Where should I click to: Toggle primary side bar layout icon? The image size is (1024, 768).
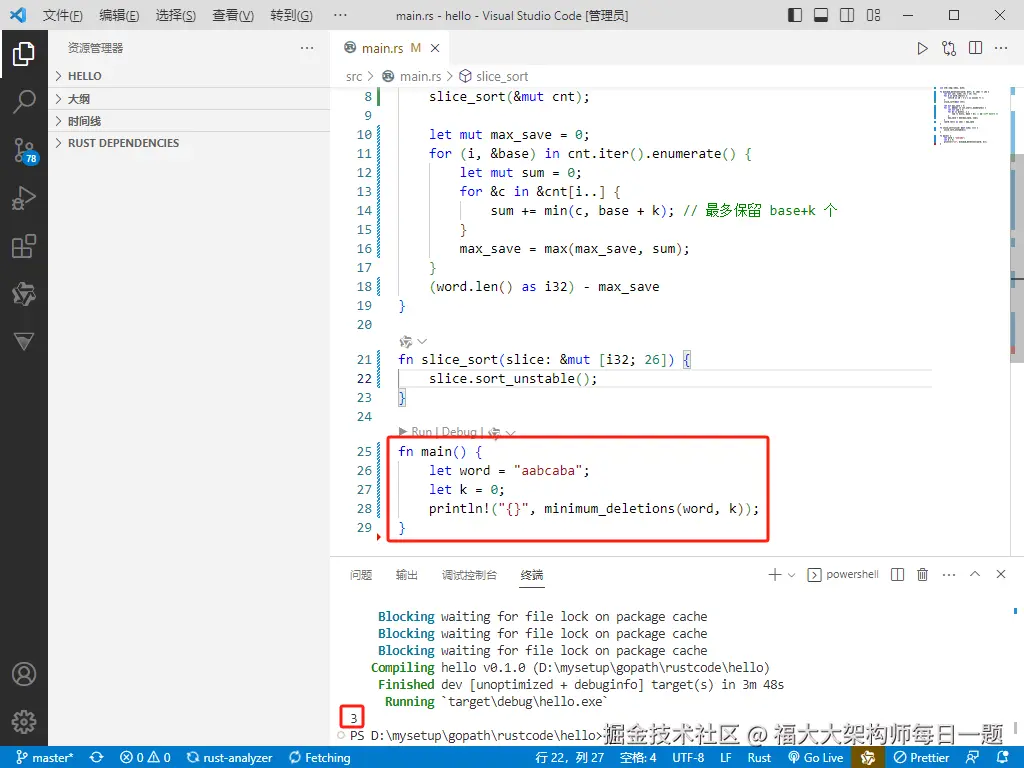[x=795, y=15]
